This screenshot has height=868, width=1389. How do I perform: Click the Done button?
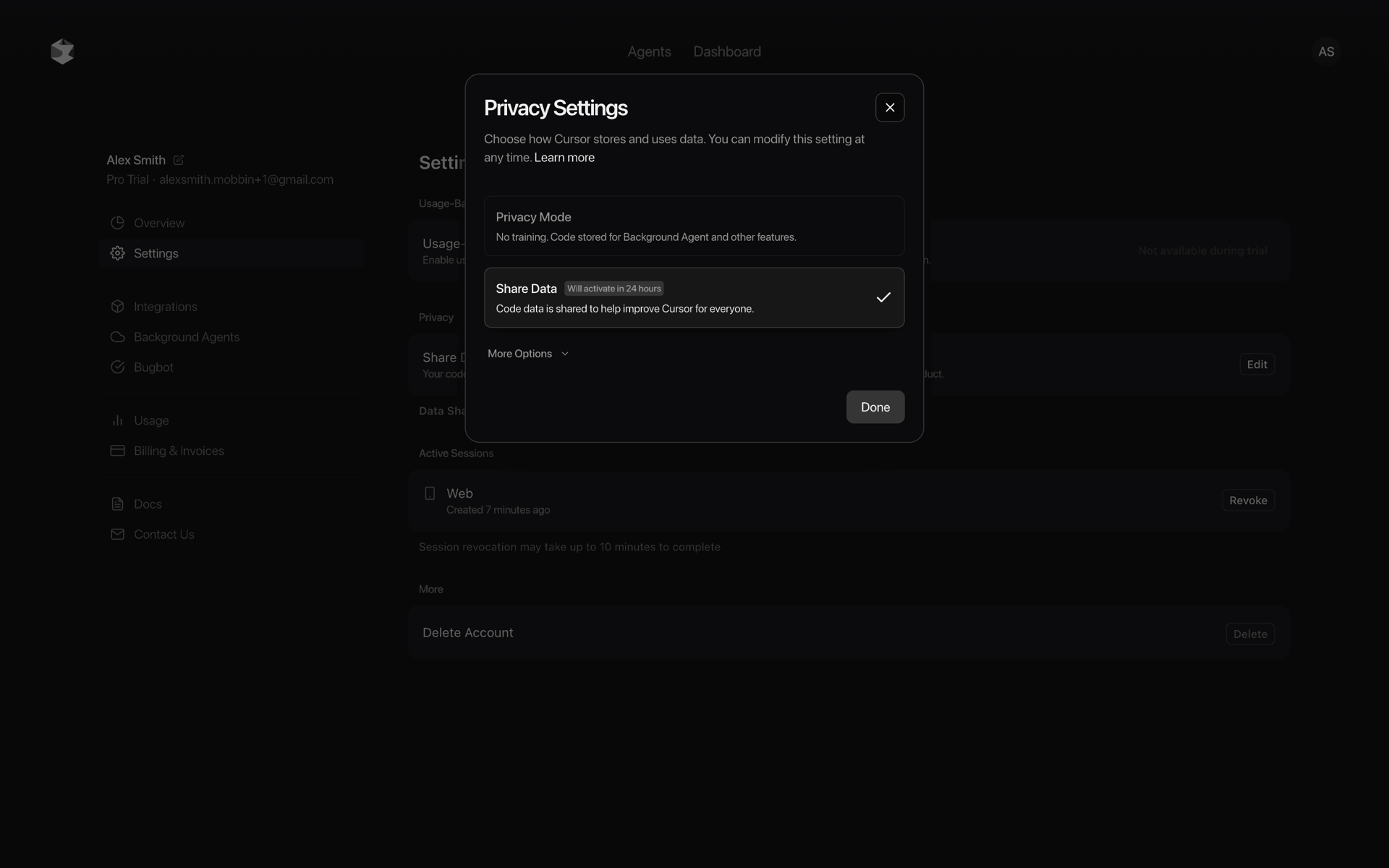[x=875, y=407]
